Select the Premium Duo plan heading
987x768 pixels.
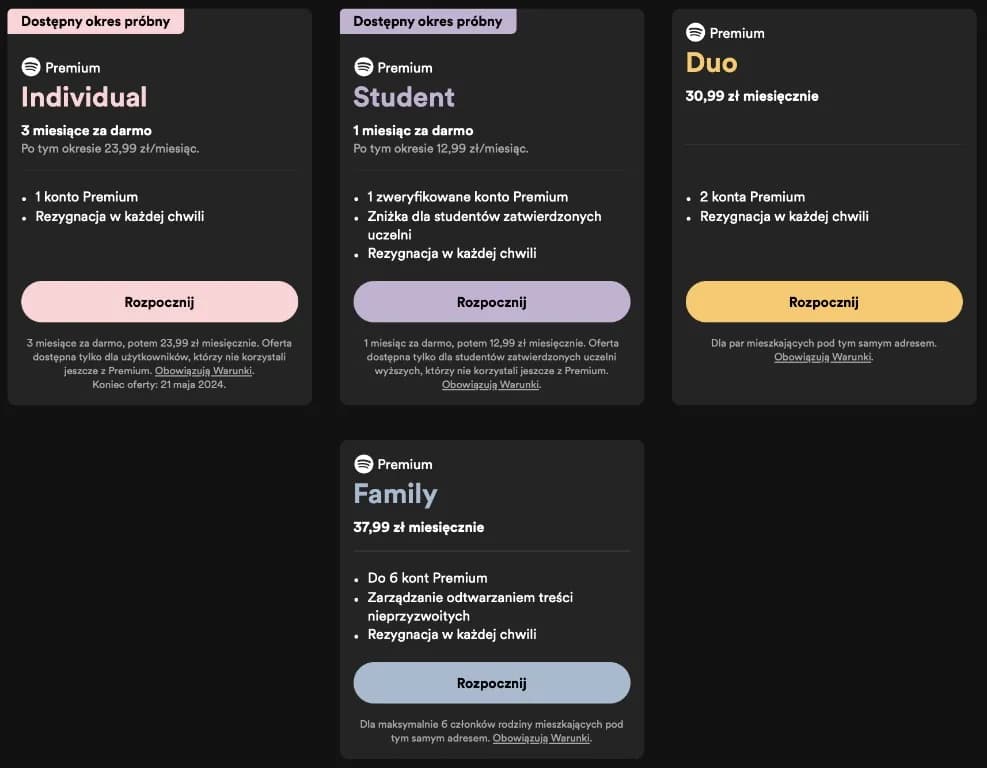point(711,63)
